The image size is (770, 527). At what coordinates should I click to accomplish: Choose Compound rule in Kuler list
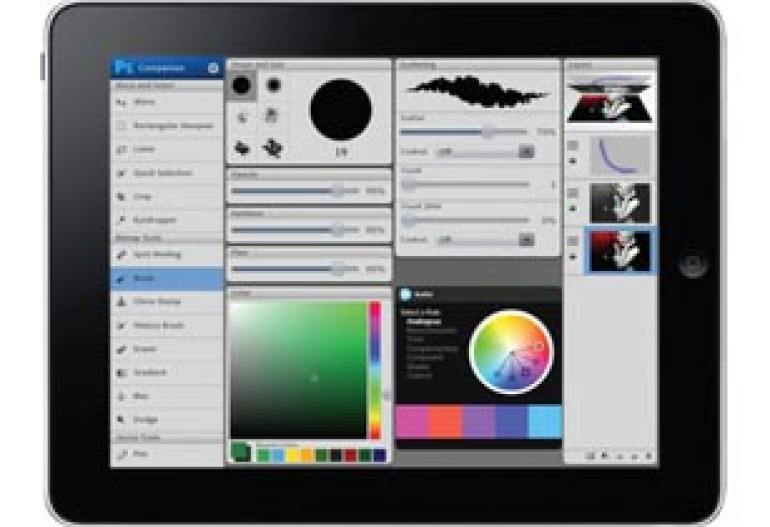click(425, 358)
